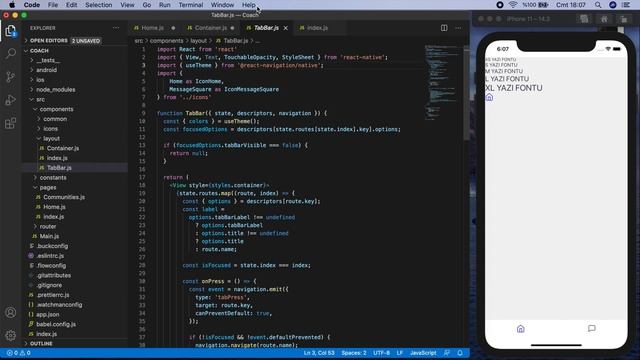Open the Manage gear menu

click(11, 335)
